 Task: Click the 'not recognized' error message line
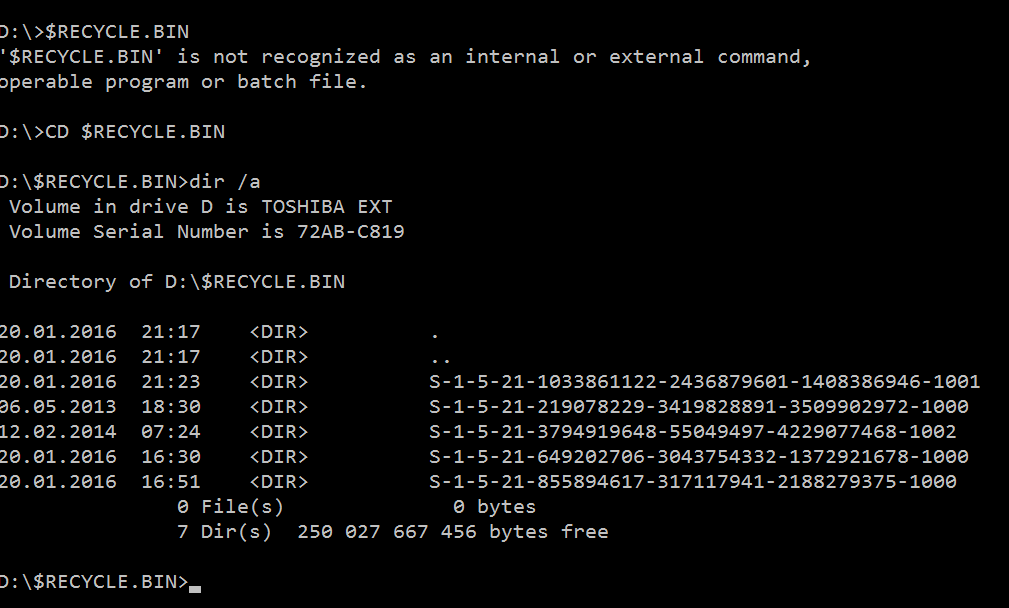[x=405, y=57]
